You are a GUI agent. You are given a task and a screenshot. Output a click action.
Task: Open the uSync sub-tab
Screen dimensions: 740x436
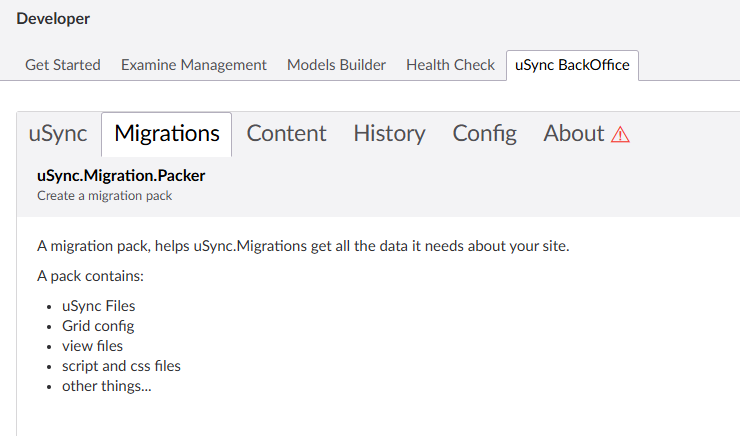click(x=58, y=134)
